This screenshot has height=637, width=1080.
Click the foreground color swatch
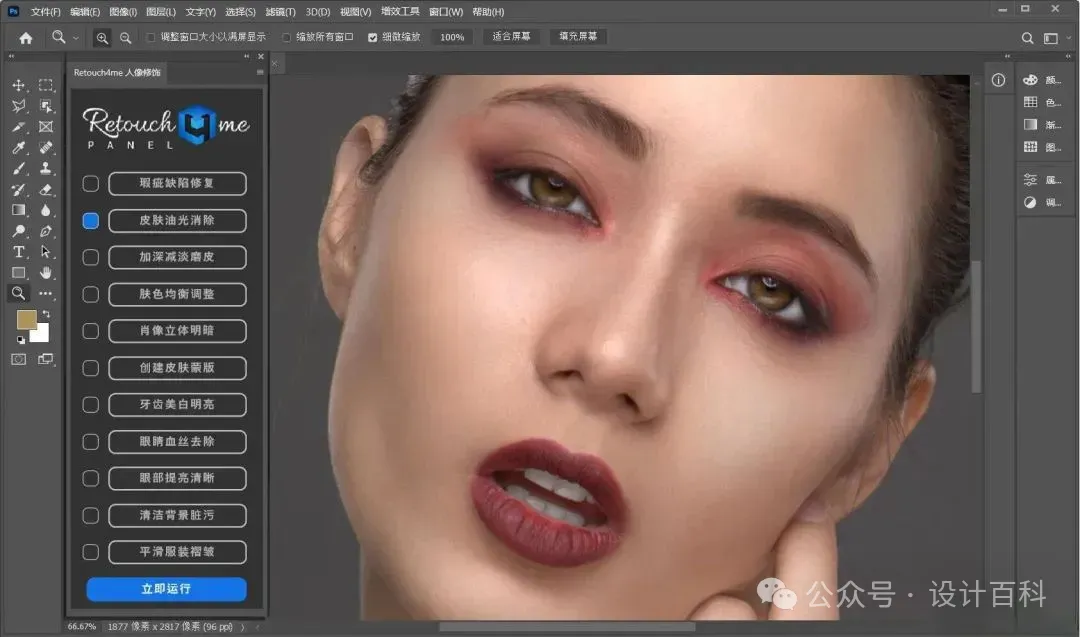coord(26,320)
